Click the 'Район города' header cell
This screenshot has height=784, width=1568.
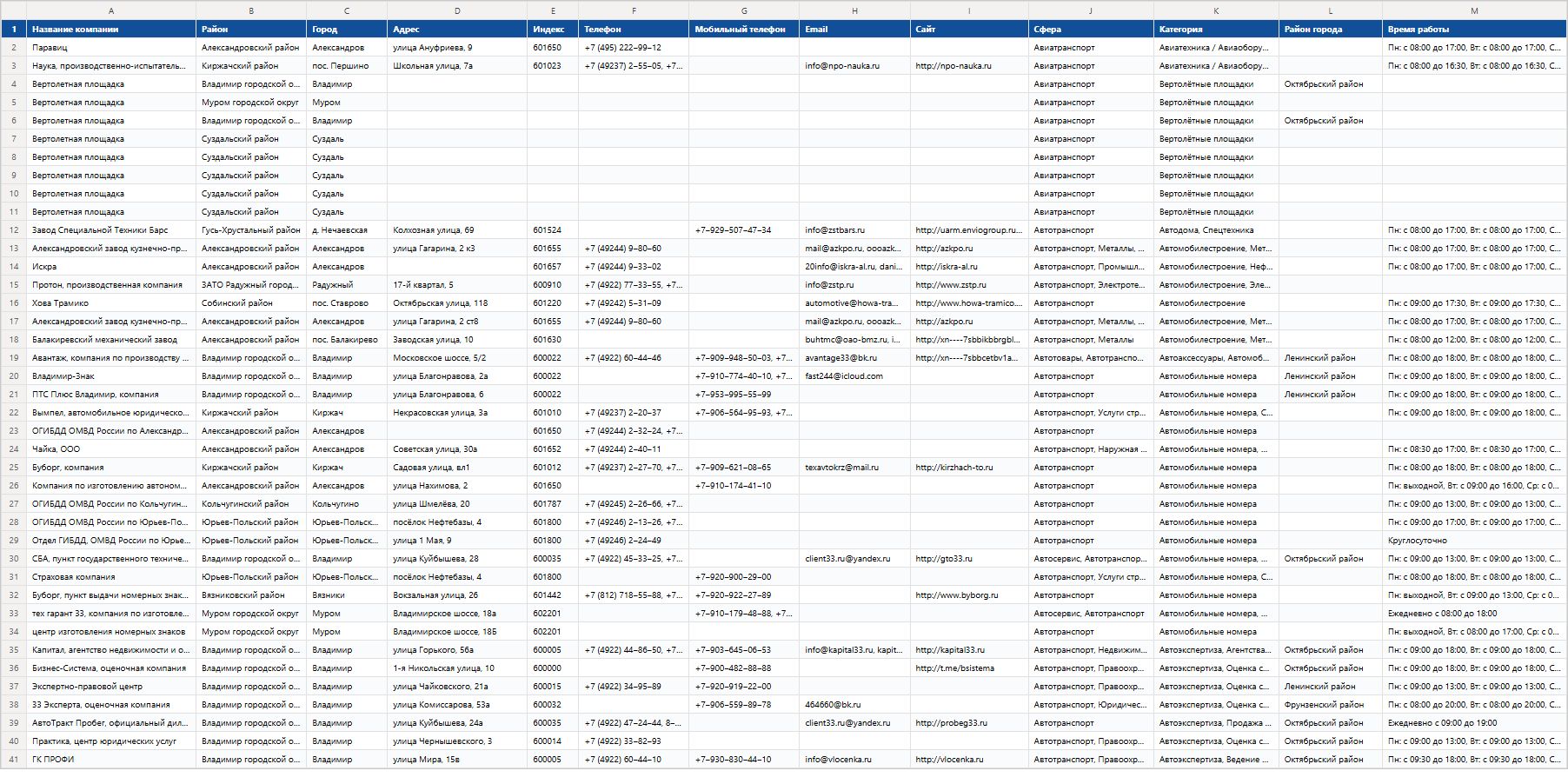coord(1331,30)
